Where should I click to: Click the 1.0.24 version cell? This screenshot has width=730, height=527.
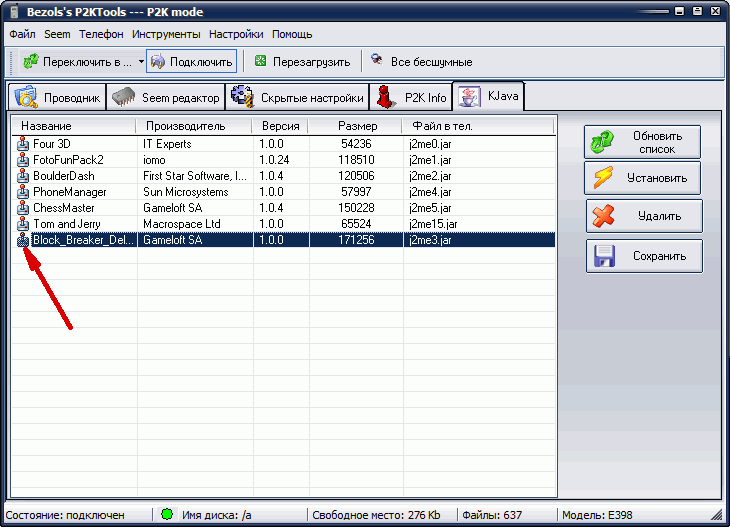tap(274, 160)
